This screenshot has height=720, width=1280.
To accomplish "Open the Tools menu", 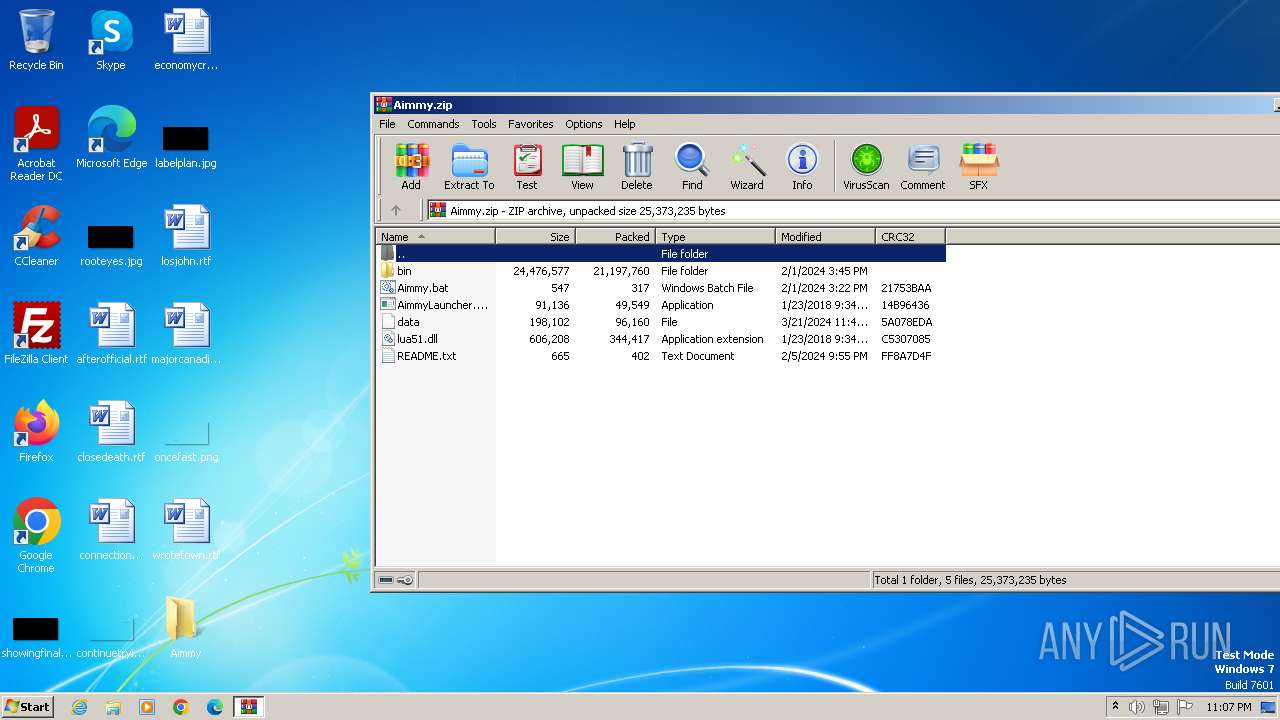I will [484, 124].
